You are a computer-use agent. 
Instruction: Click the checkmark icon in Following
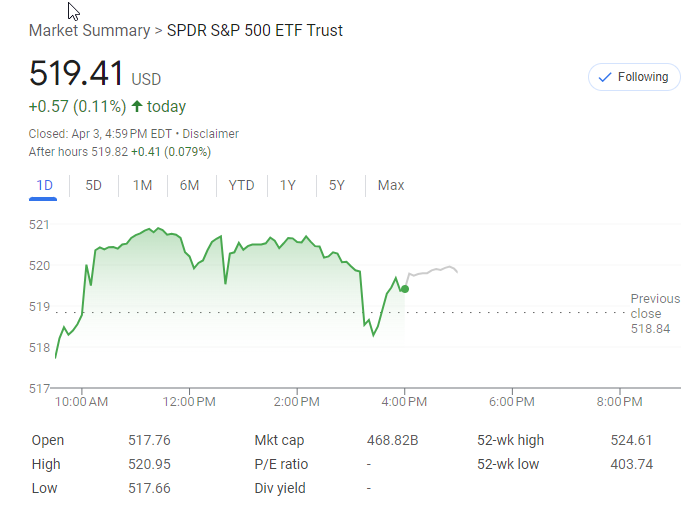[604, 77]
